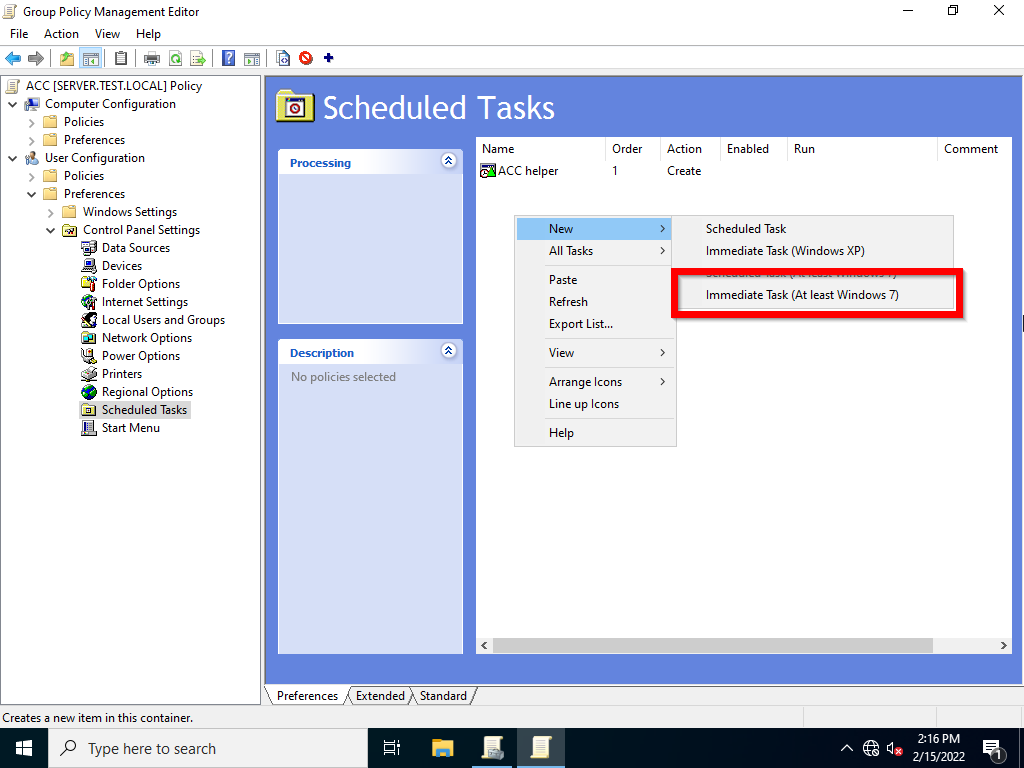Open Windows Start button on taskbar

pos(24,748)
